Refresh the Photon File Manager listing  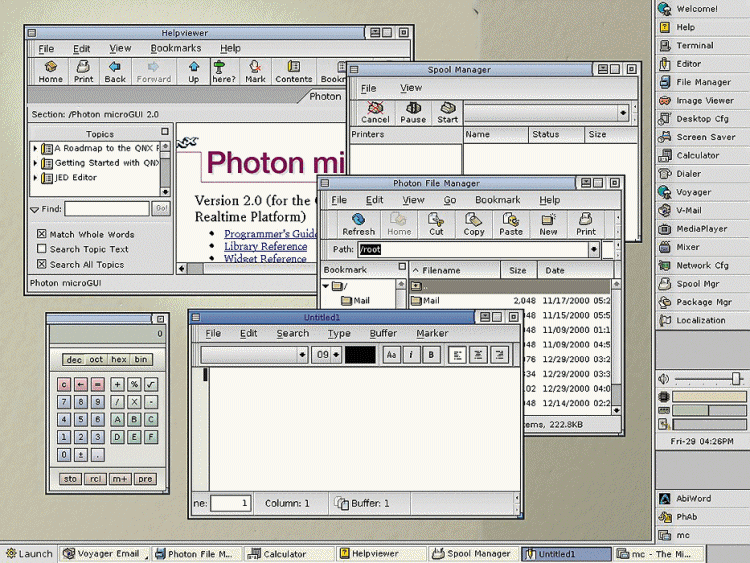click(358, 224)
